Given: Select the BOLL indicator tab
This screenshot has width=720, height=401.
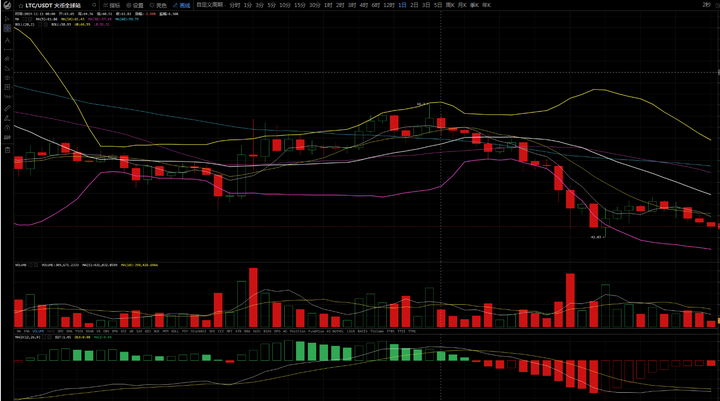Looking at the screenshot, I should tap(175, 331).
